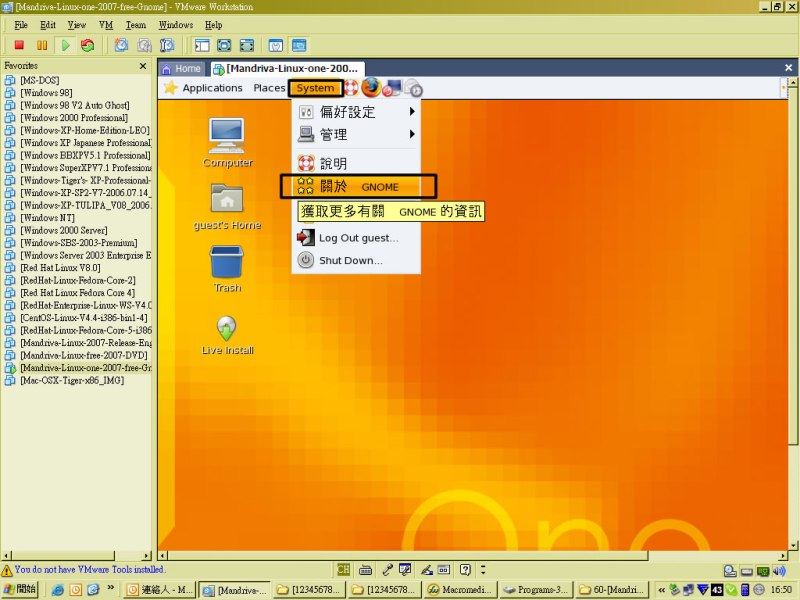The height and width of the screenshot is (600, 800).
Task: Open the File menu
Action: 21,24
